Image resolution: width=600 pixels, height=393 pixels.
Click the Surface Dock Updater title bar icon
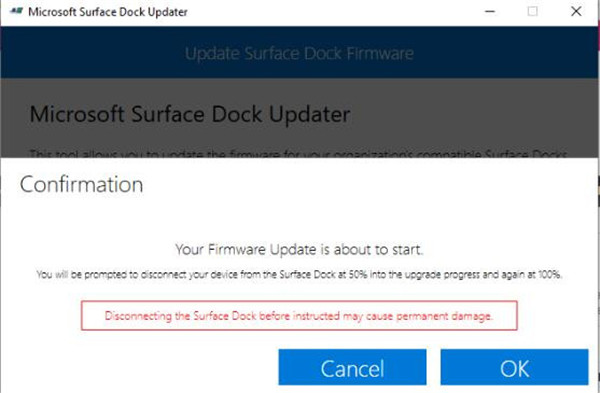(x=16, y=11)
